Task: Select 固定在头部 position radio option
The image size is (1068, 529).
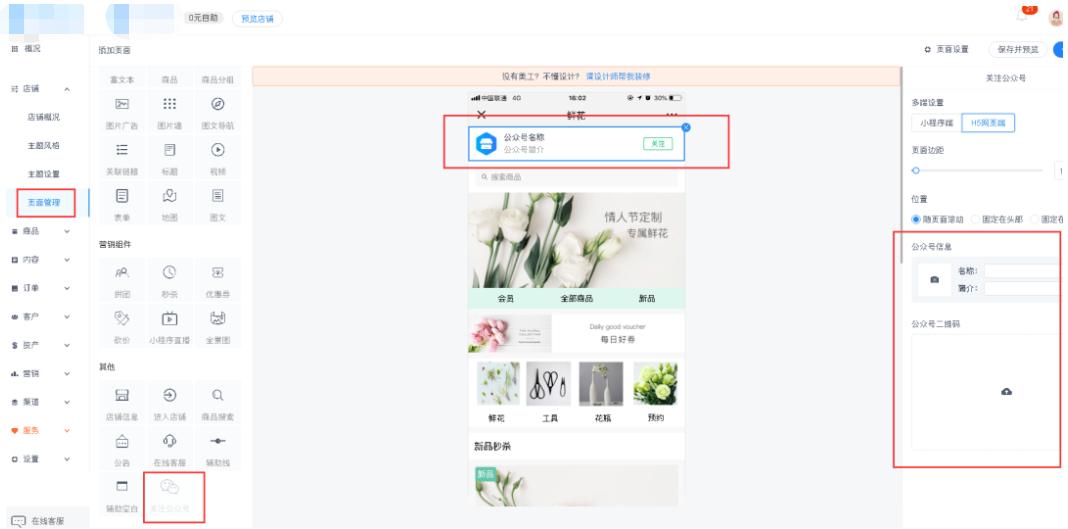Action: pos(997,219)
